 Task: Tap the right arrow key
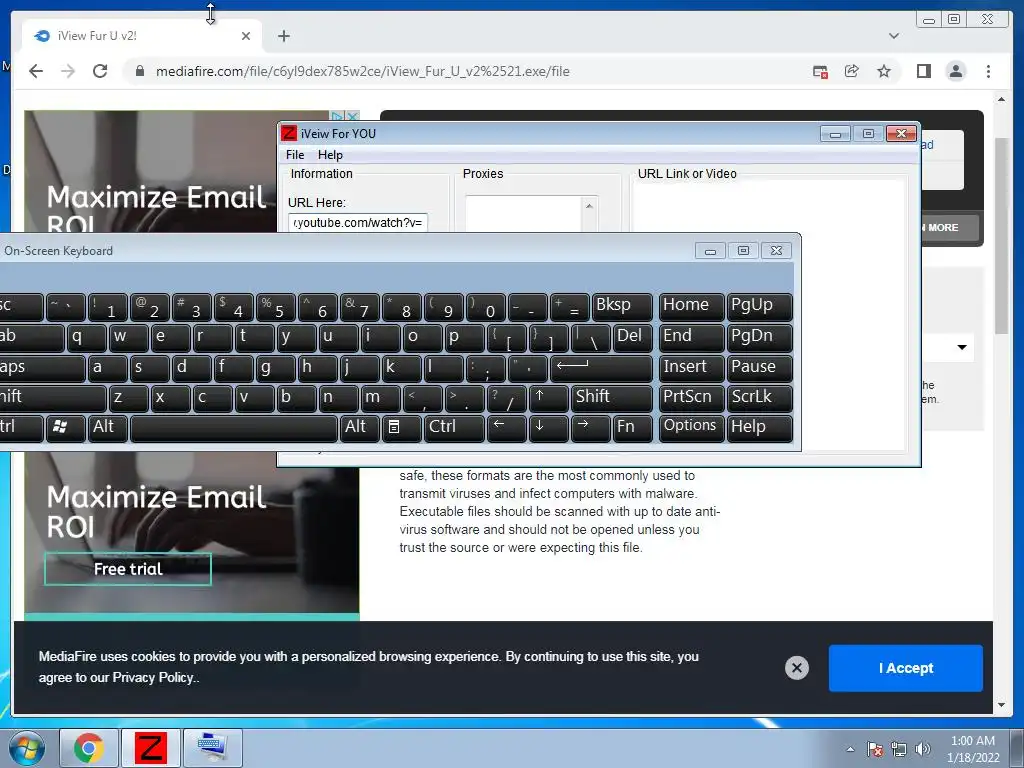(x=590, y=428)
